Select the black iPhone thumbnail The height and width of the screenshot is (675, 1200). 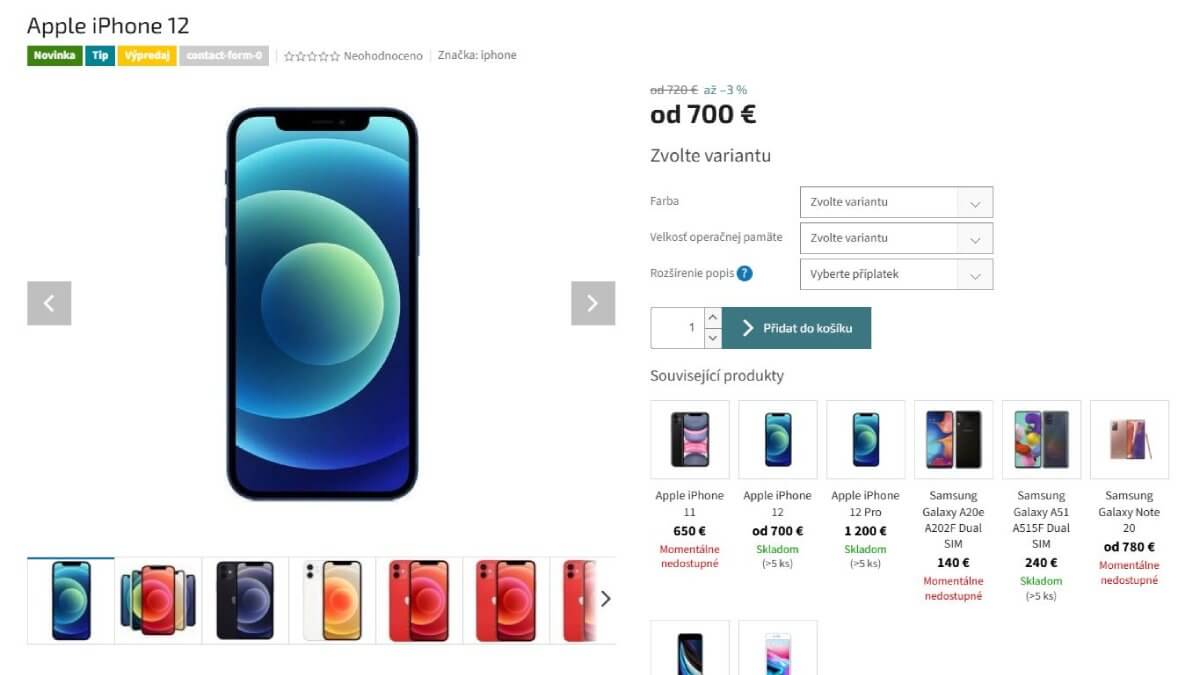(245, 600)
